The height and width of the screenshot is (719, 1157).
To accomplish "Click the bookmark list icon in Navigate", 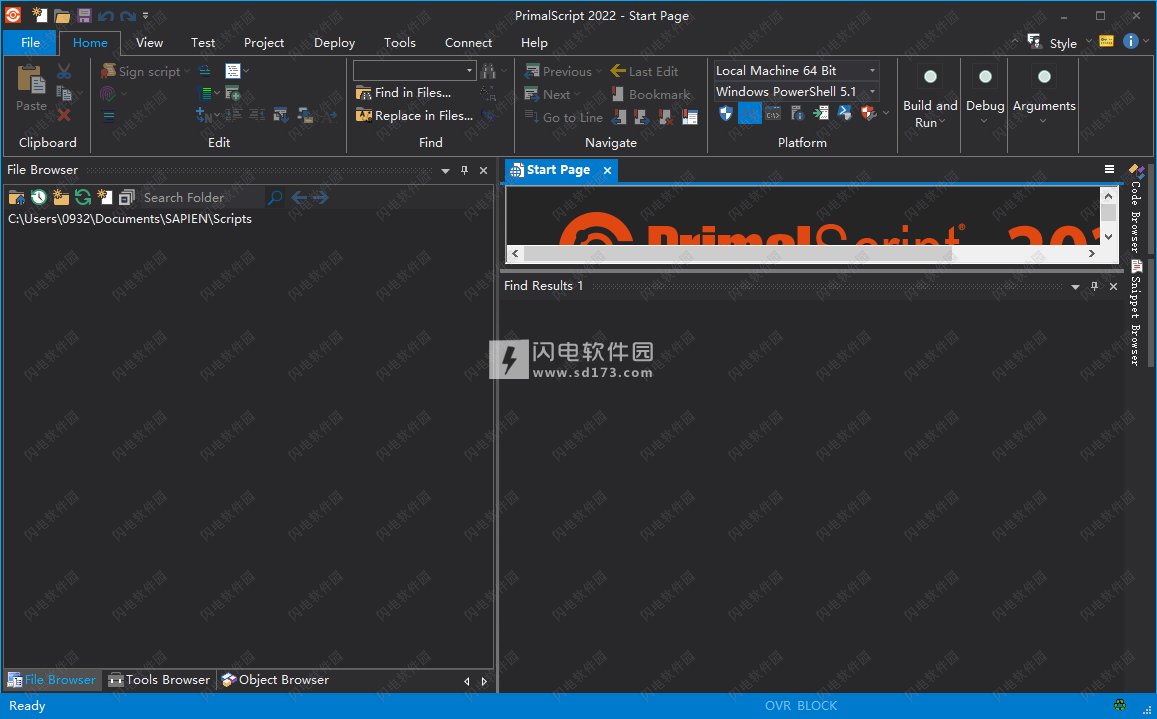I will point(690,117).
